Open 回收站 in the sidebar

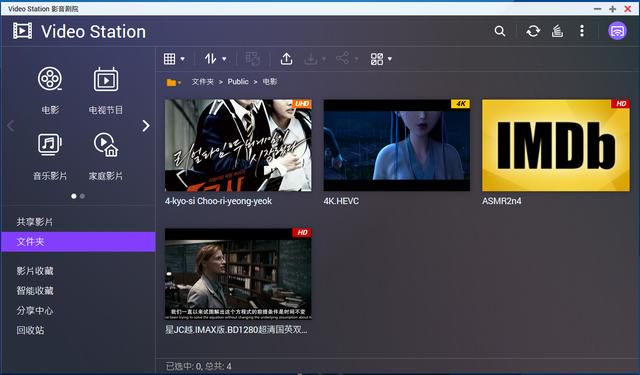(x=78, y=330)
